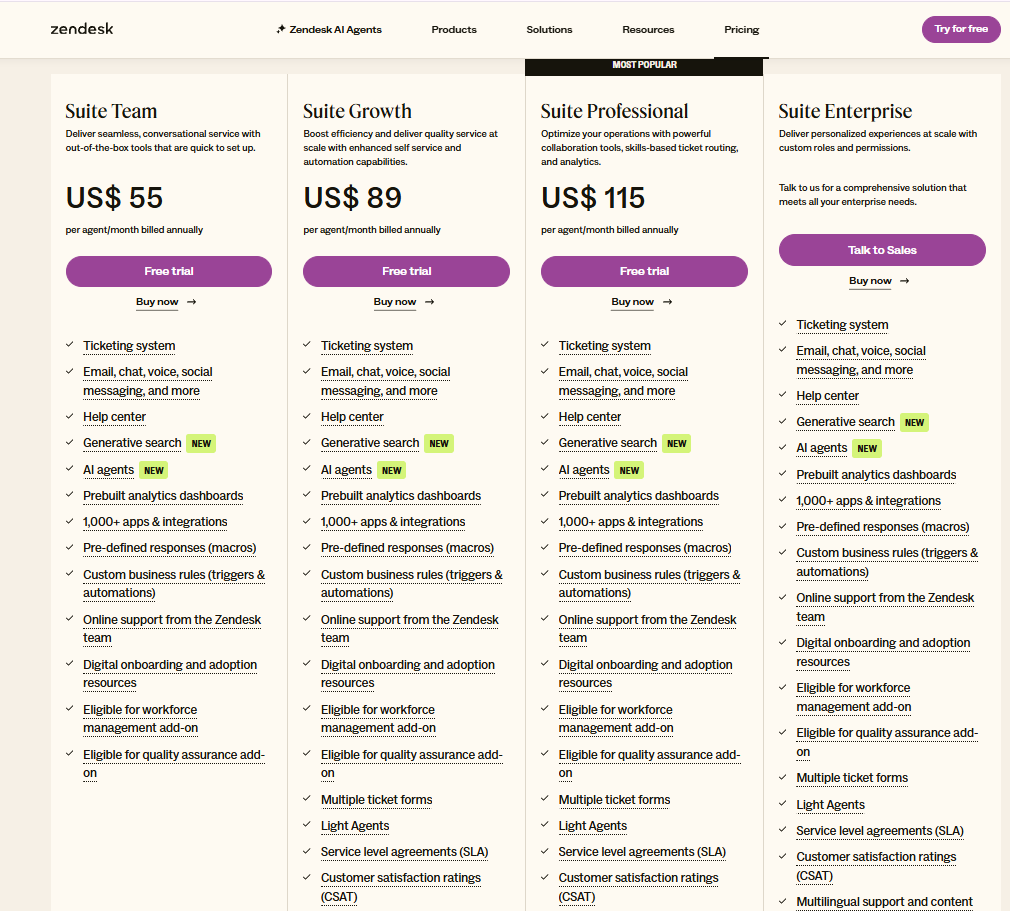Click the arrow next to Suite Team Buy now

coord(191,302)
